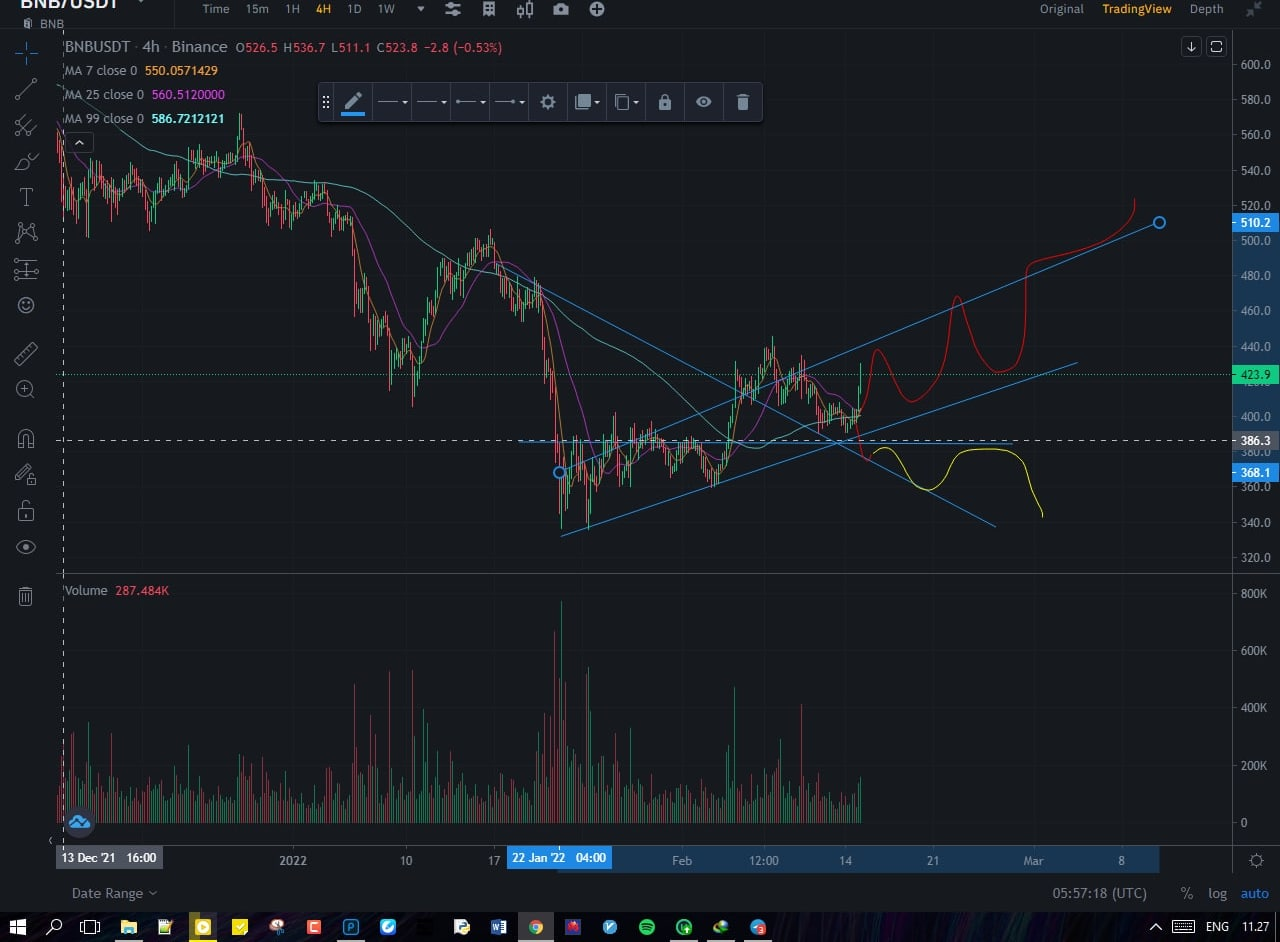Click the fullscreen expand icon at top right
The width and height of the screenshot is (1280, 942).
[x=1254, y=9]
